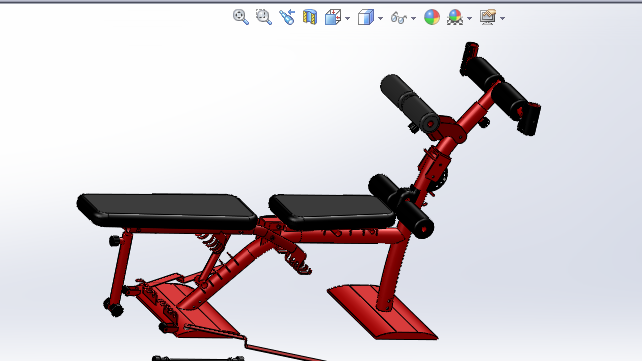Open the View Settings dropdown arrow
Viewport: 642px width, 361px height.
[x=502, y=18]
